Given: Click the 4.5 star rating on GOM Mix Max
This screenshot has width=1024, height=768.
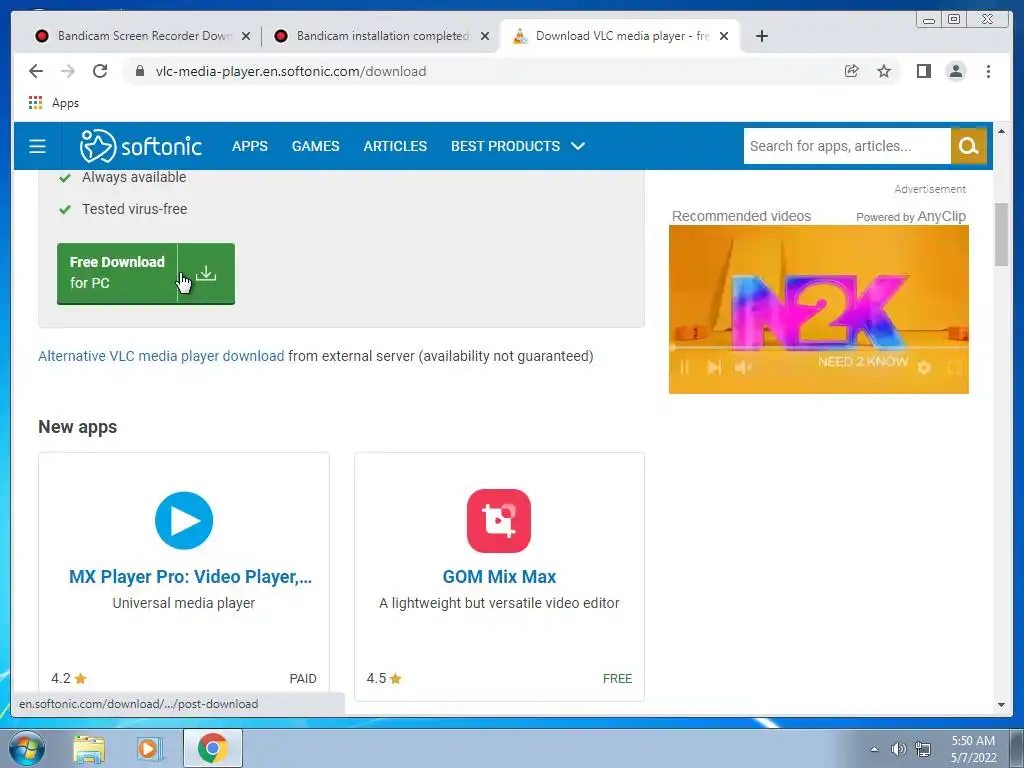Looking at the screenshot, I should [x=384, y=679].
